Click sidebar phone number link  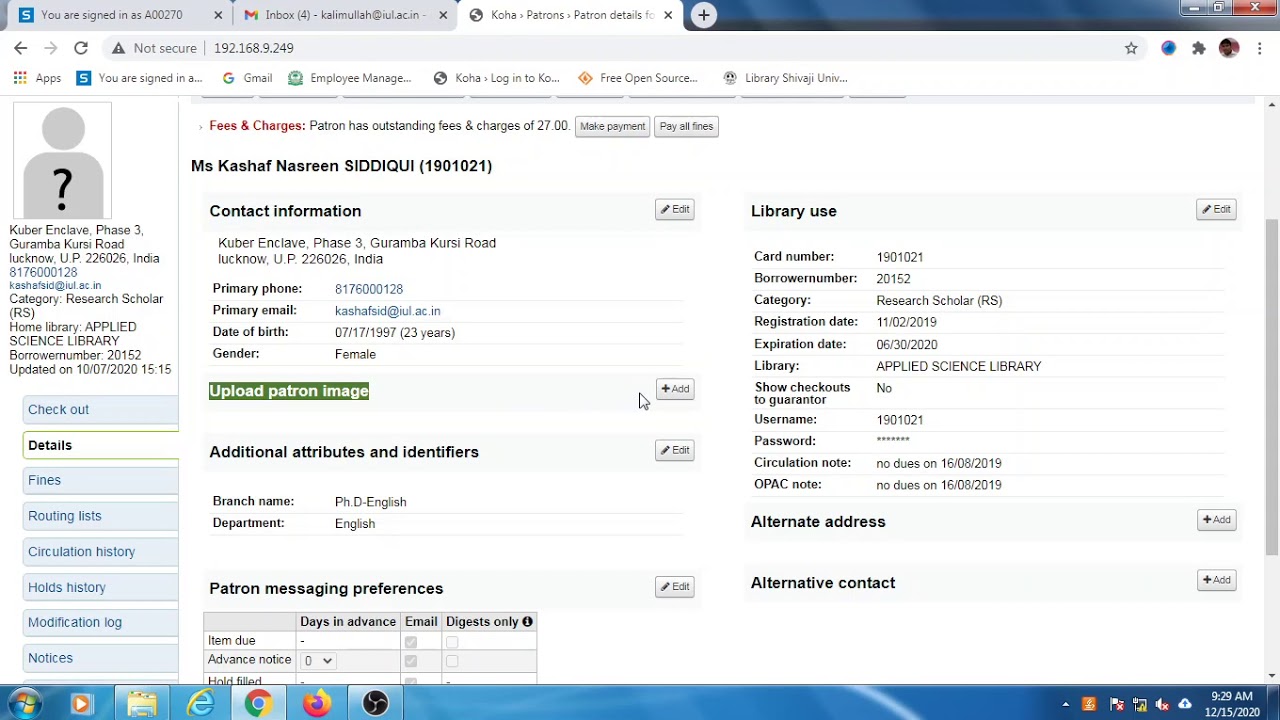(43, 272)
